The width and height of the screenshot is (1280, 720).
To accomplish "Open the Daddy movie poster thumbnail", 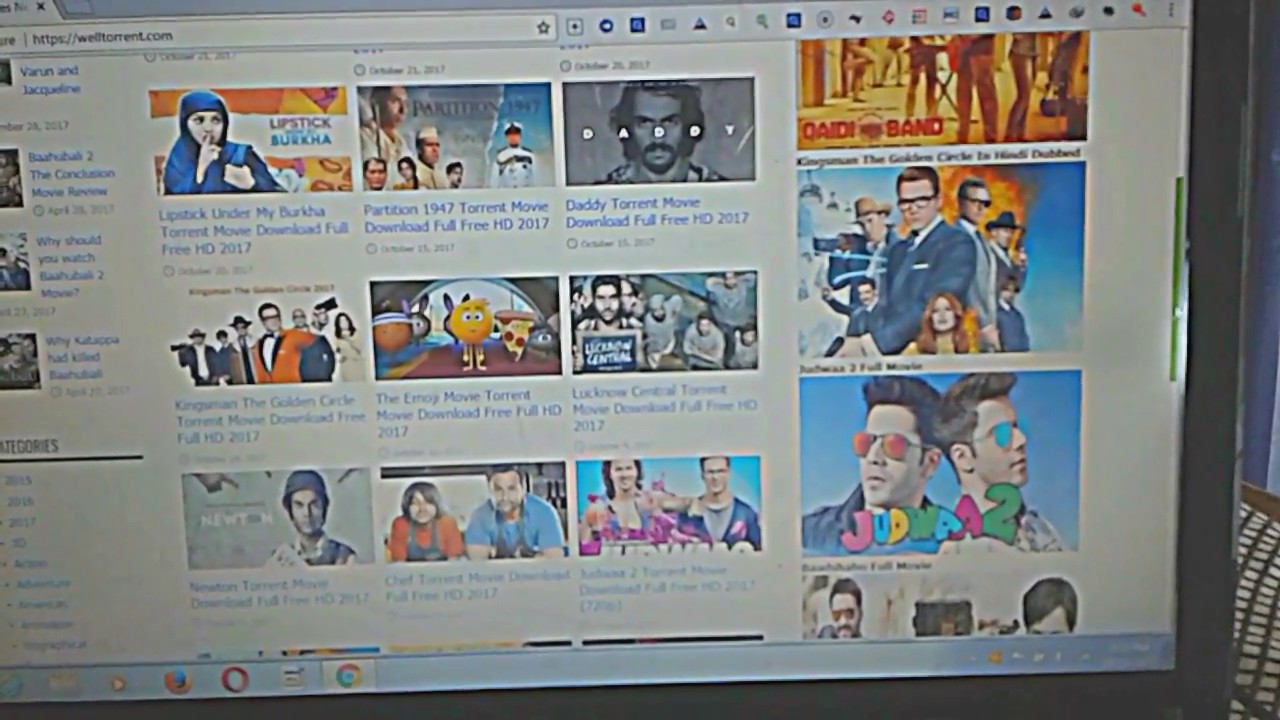I will [x=659, y=132].
